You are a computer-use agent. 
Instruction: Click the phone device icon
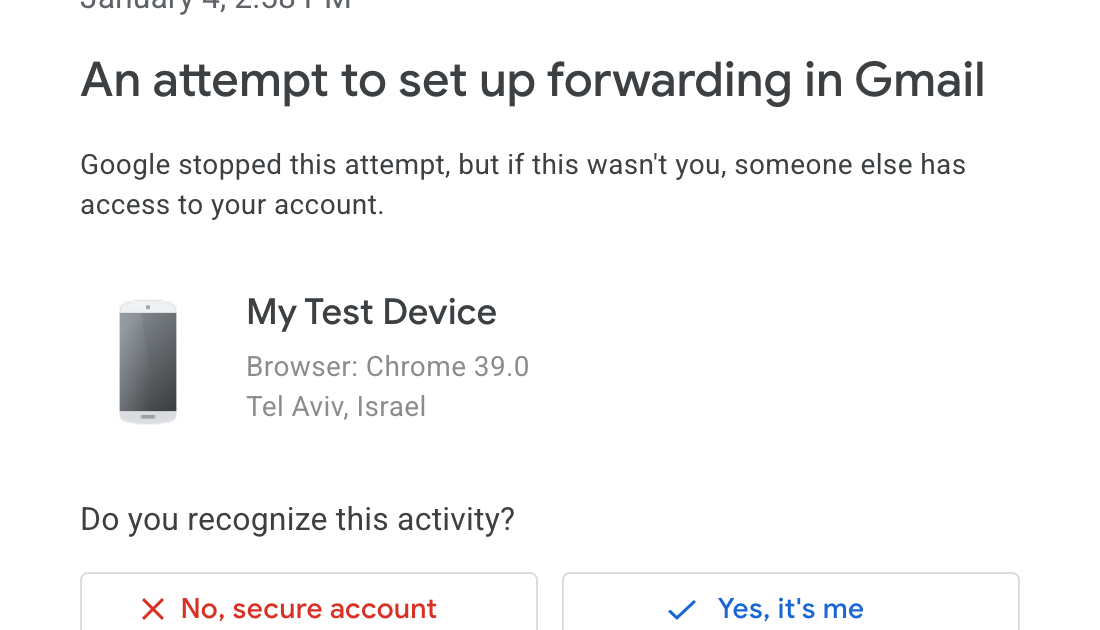point(148,362)
